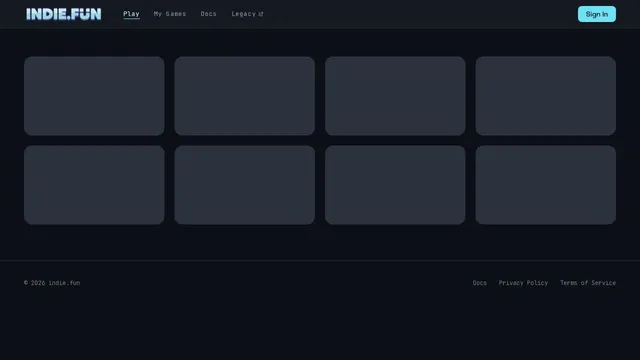Open the INDIE.FUN logo home link
640x360 pixels.
(x=64, y=14)
